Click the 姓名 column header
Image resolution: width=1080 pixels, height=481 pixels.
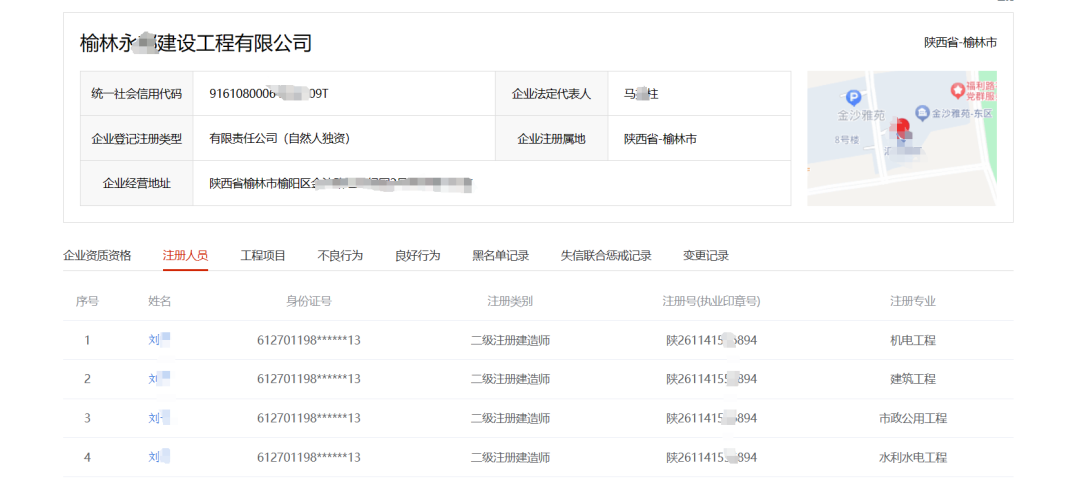point(160,301)
